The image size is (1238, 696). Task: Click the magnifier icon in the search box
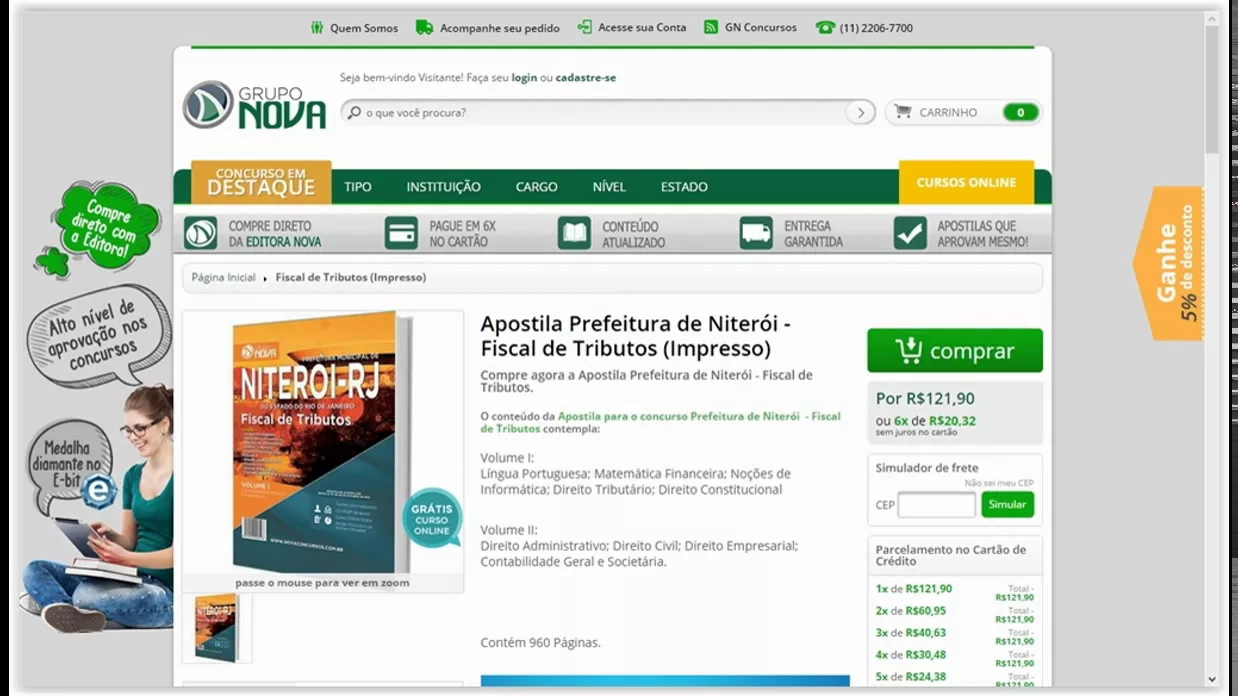[354, 112]
